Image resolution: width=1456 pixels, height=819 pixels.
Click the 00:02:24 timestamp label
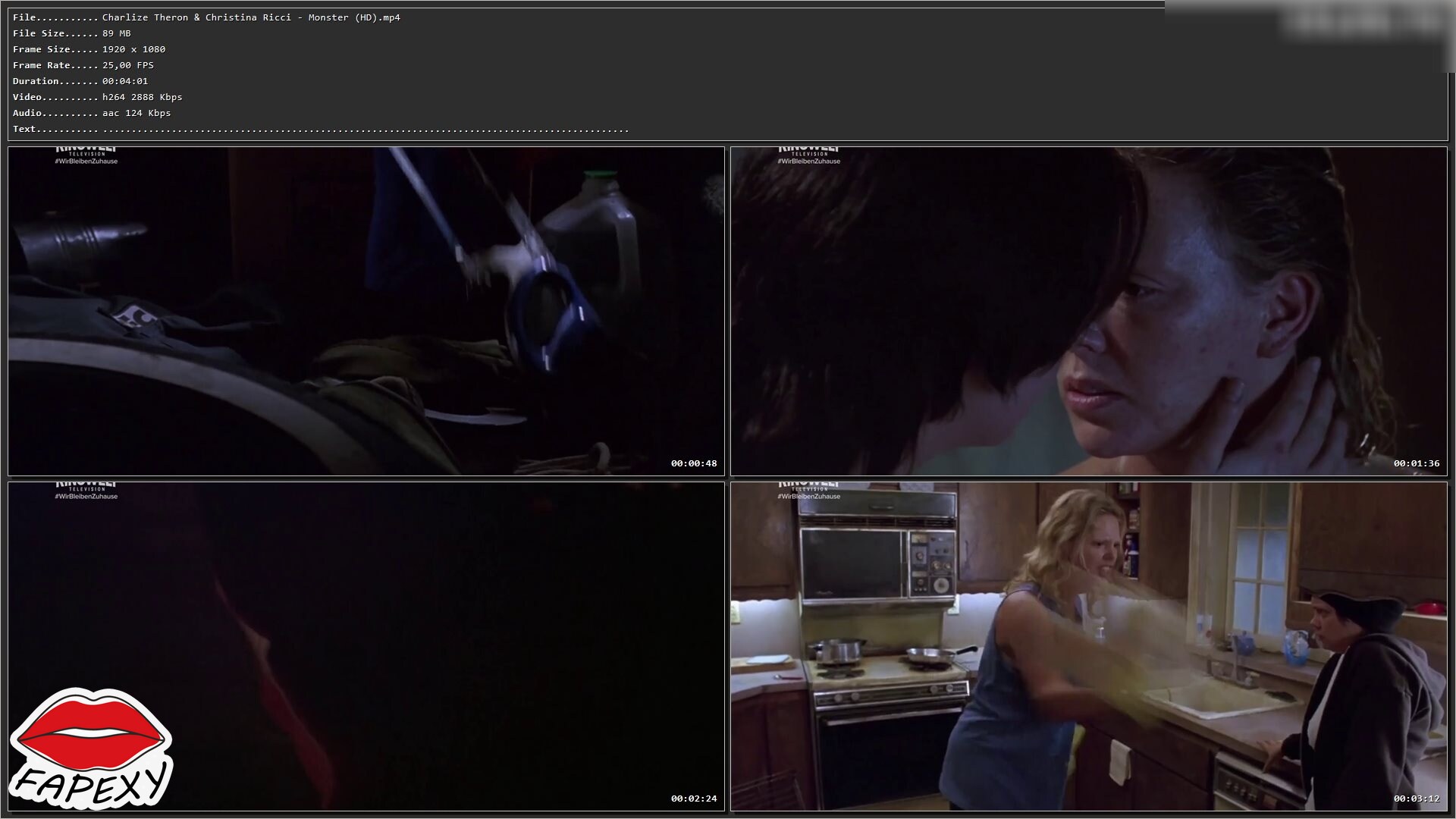[694, 799]
